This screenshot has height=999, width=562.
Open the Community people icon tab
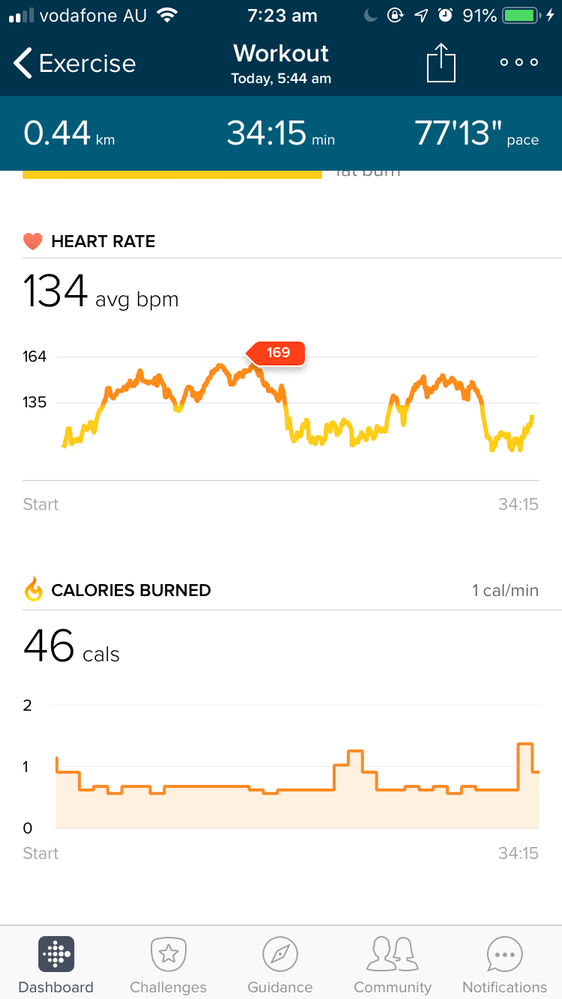393,964
